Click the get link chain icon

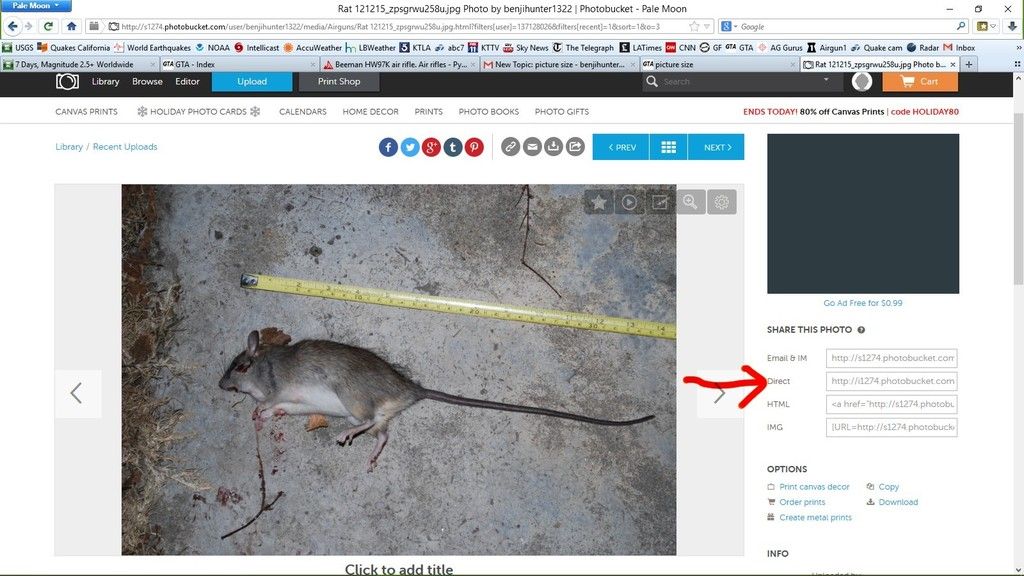point(511,147)
